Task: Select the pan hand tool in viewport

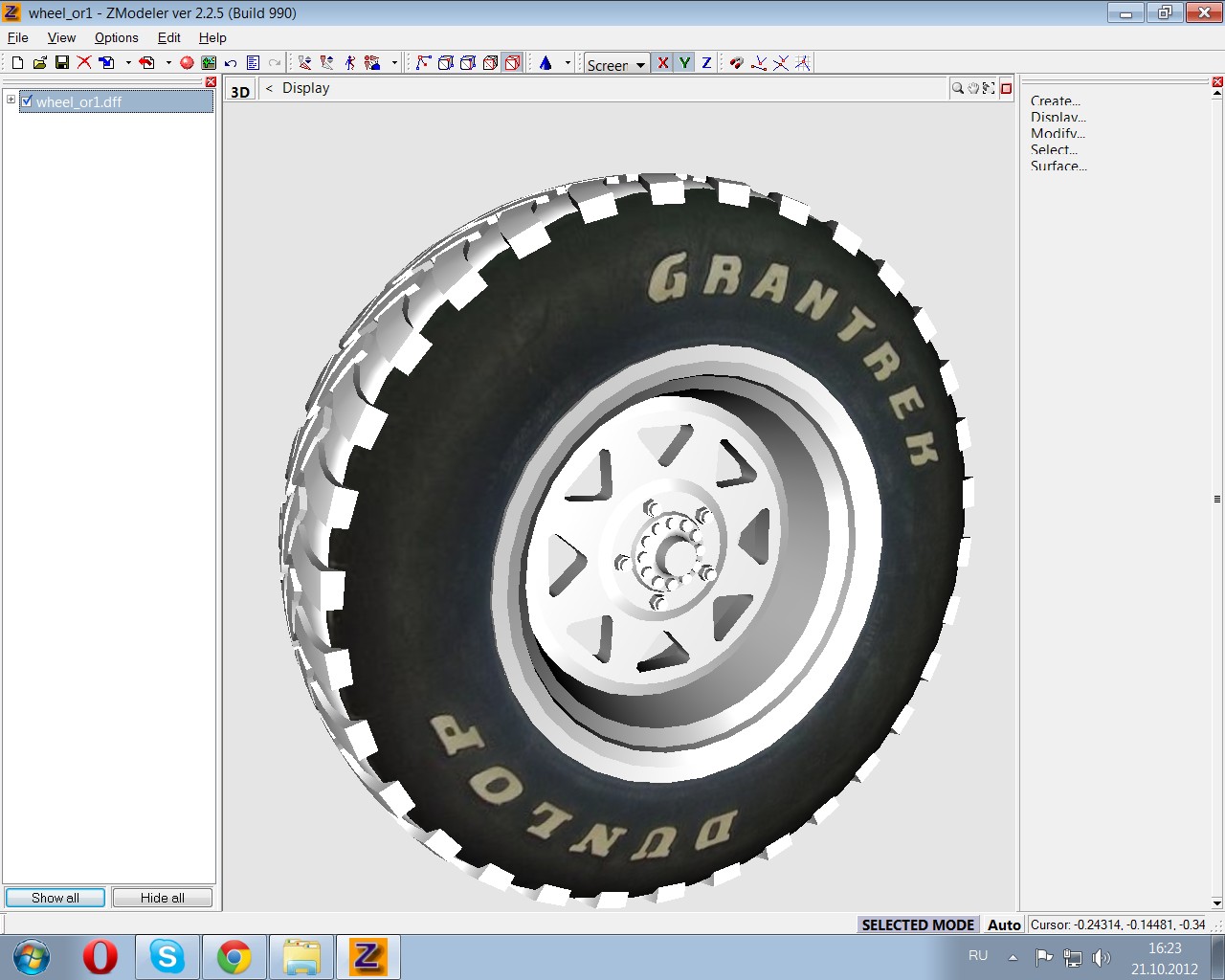Action: (973, 88)
